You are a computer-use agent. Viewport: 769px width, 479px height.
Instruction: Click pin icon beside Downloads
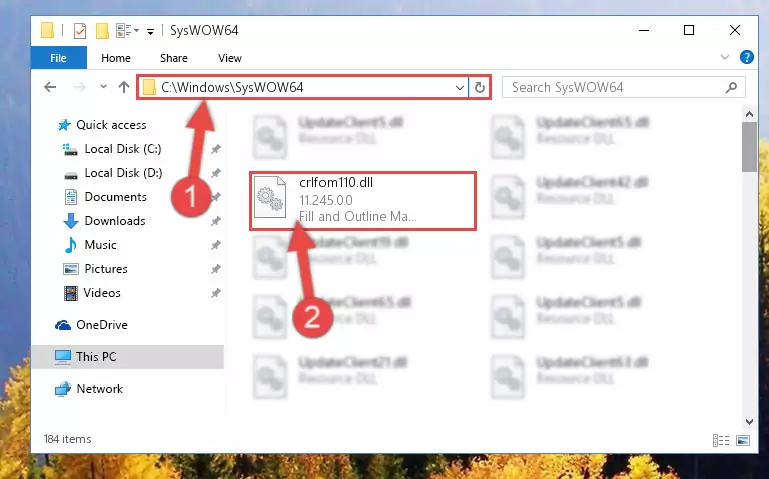pyautogui.click(x=216, y=221)
